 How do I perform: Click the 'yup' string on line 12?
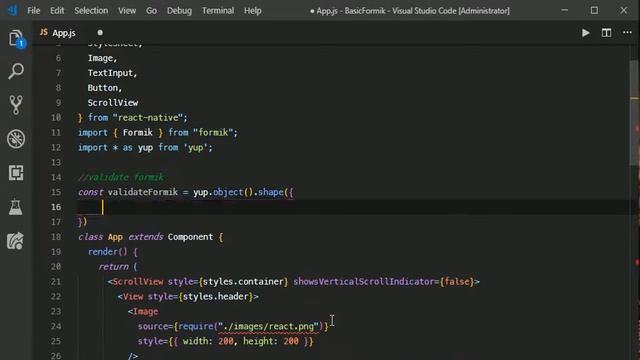tap(196, 147)
